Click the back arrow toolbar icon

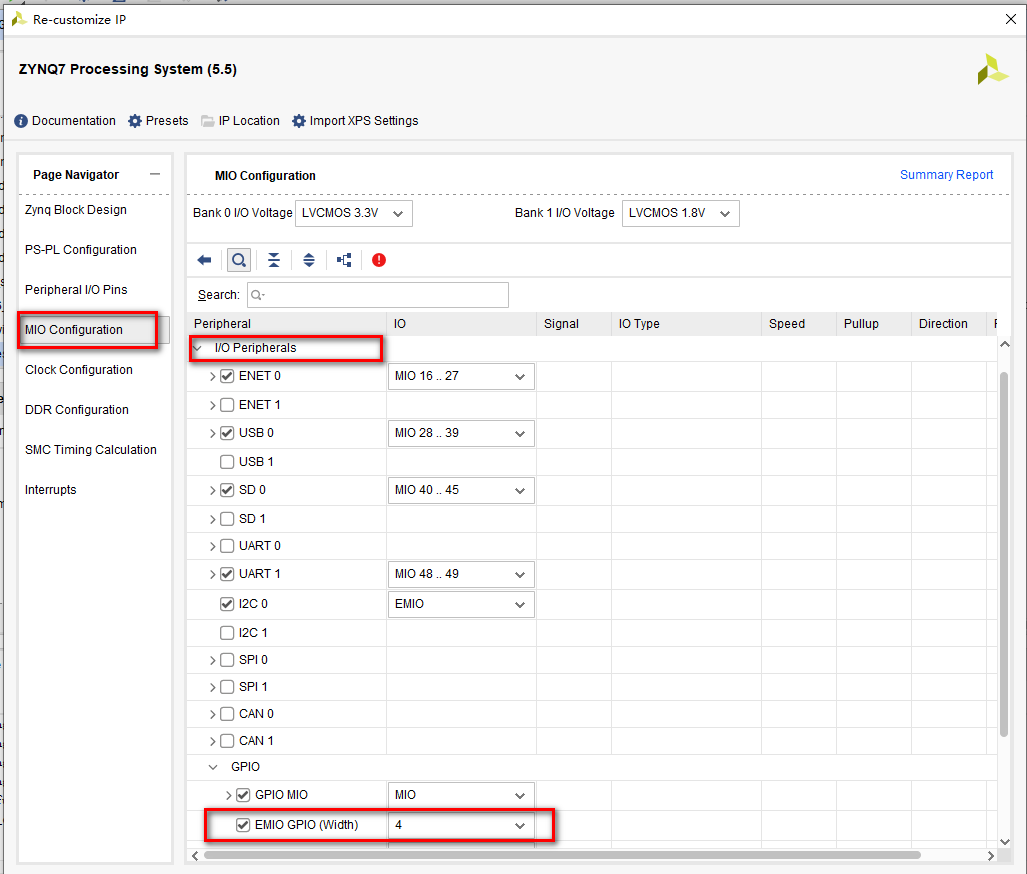point(204,260)
